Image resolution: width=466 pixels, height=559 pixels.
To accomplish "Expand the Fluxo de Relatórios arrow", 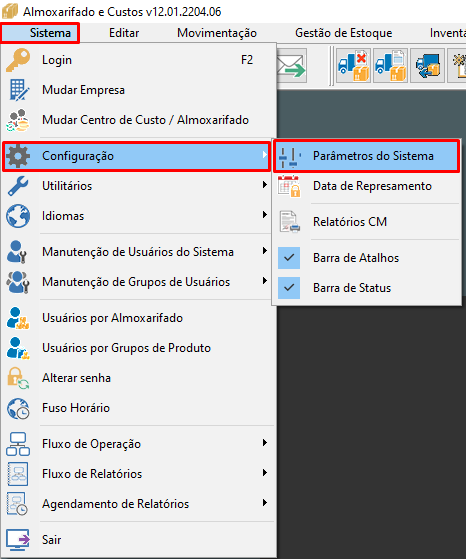I will (265, 473).
